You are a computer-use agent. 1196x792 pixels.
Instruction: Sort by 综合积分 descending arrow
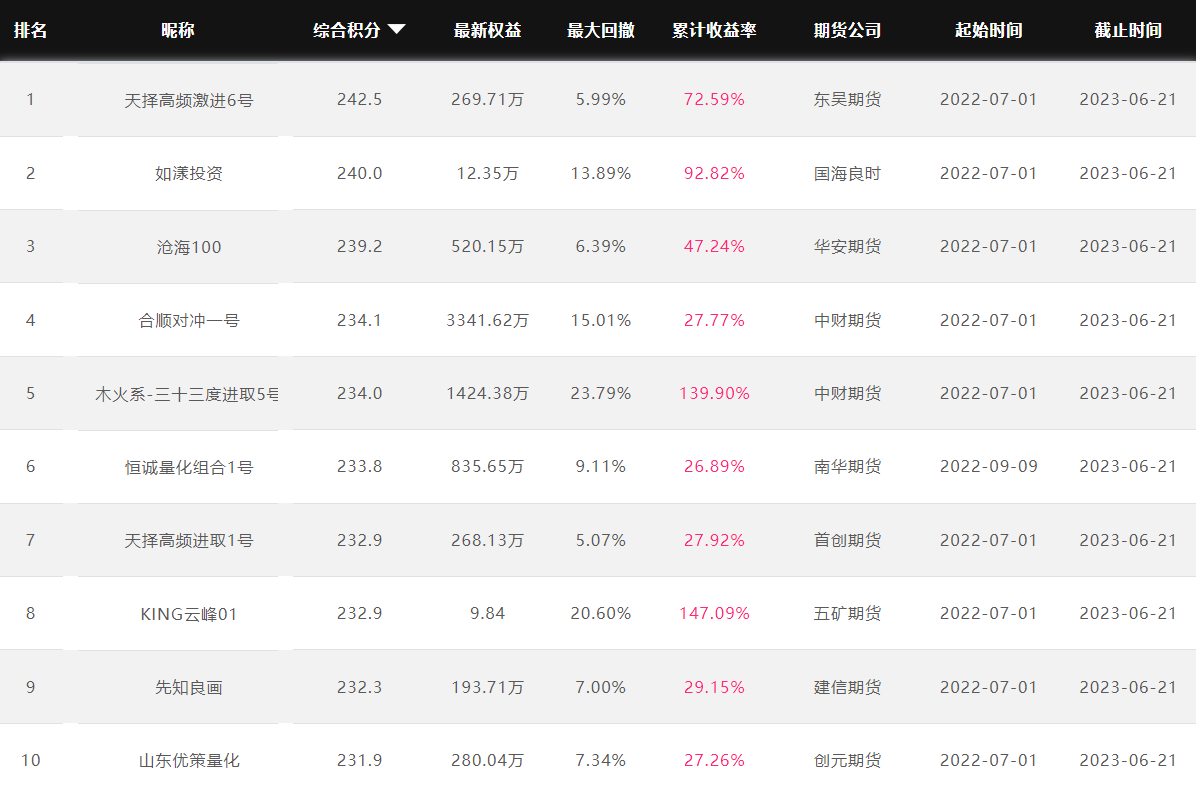pos(397,30)
